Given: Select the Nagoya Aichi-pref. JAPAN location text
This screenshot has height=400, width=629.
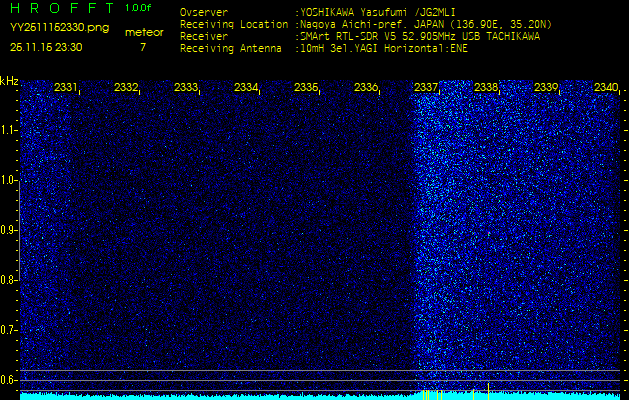Looking at the screenshot, I should click(426, 24).
